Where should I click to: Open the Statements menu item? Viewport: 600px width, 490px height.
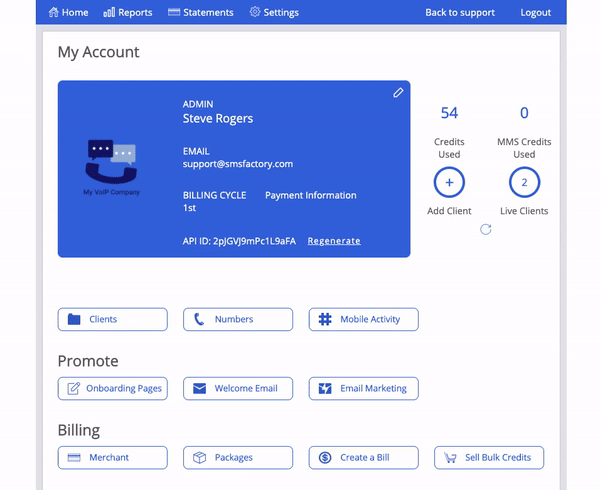point(201,12)
